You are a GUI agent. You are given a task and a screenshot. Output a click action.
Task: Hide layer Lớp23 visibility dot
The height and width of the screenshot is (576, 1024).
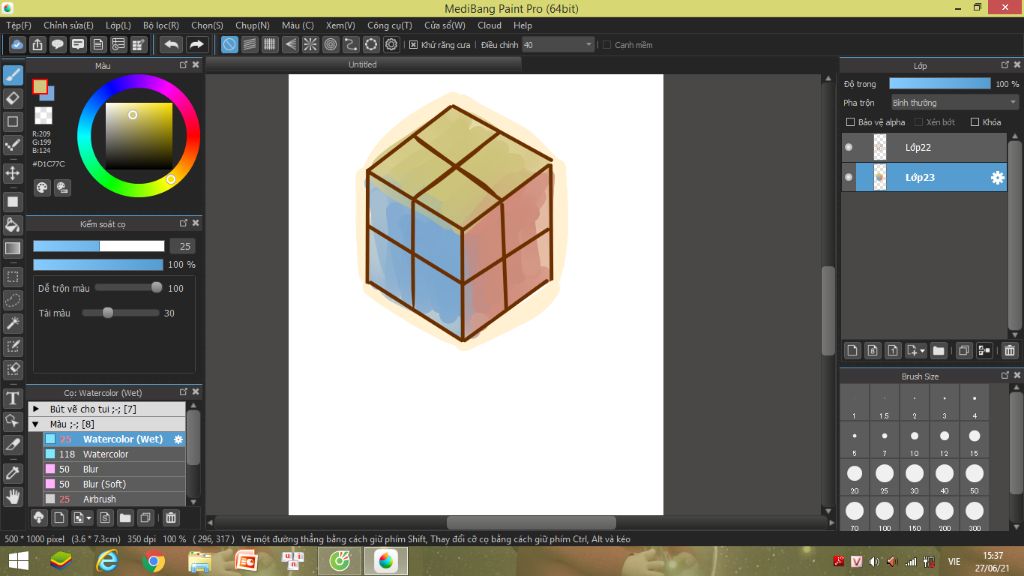pos(848,177)
